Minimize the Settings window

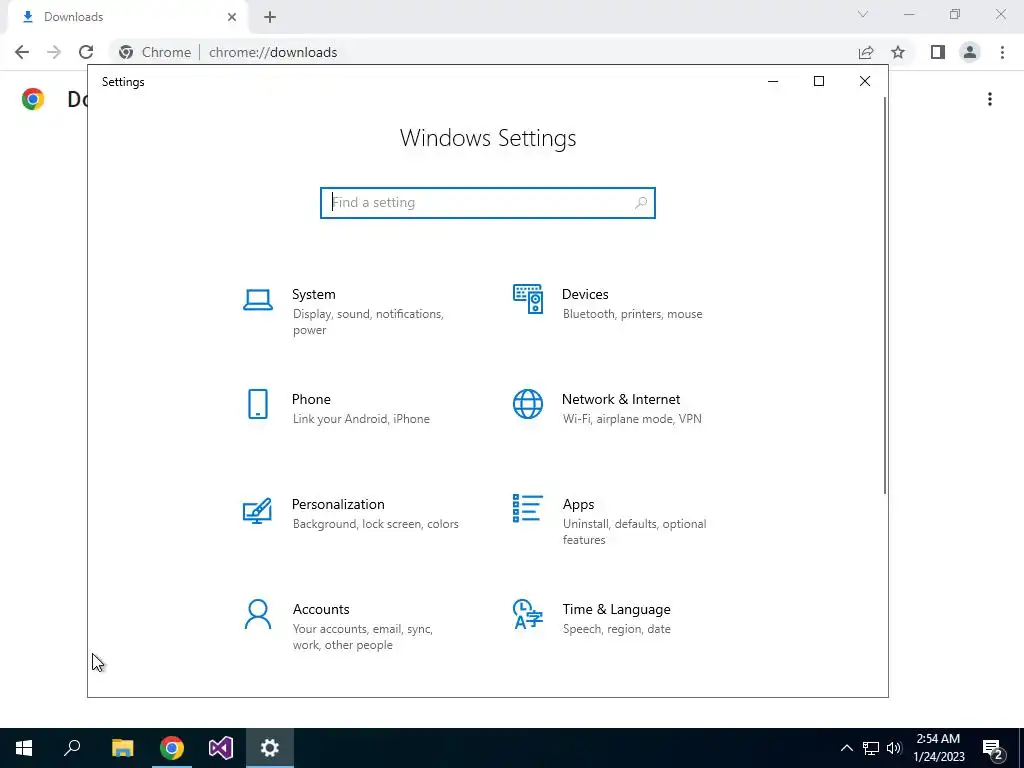(773, 82)
